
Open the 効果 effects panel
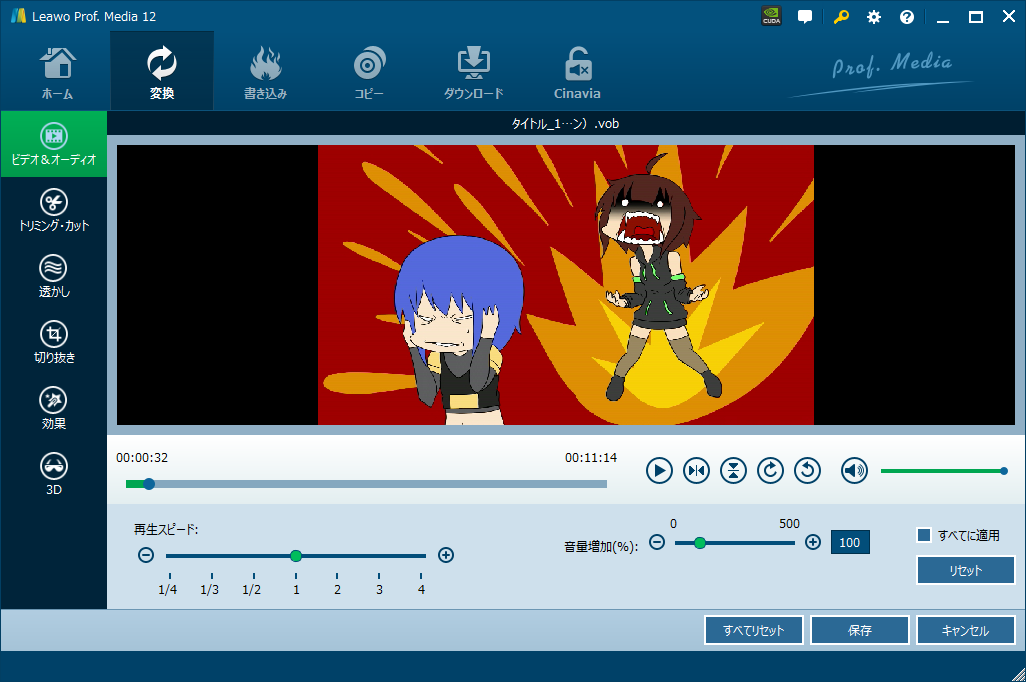tap(54, 409)
